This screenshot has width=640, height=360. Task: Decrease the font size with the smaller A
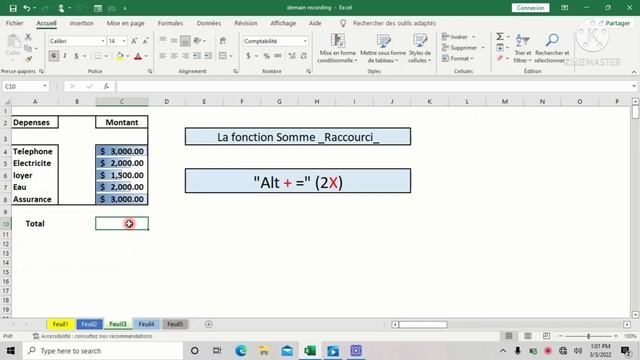(145, 41)
